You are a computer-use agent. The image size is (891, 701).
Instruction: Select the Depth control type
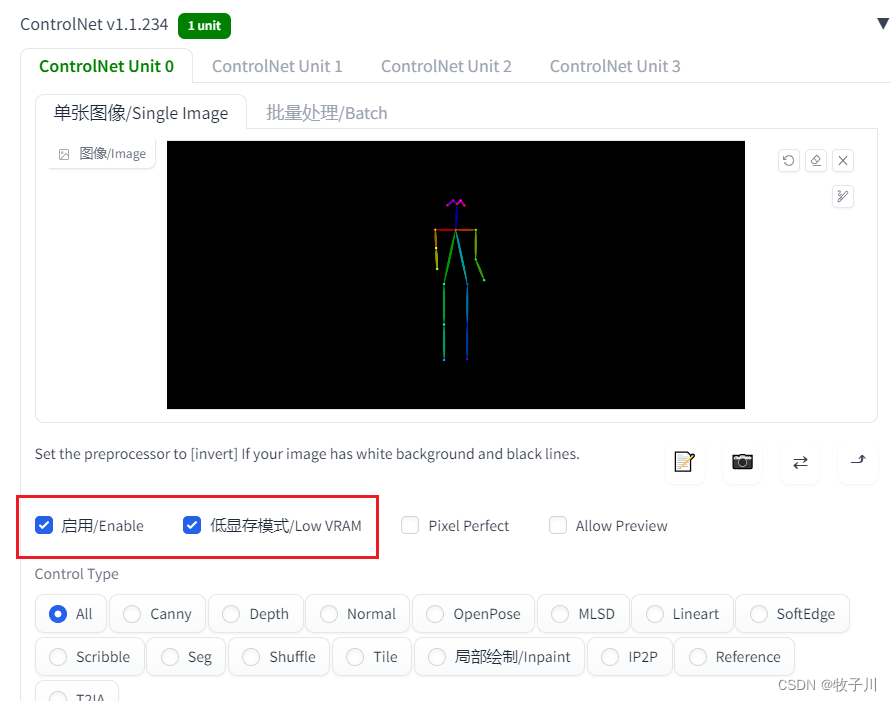click(256, 614)
